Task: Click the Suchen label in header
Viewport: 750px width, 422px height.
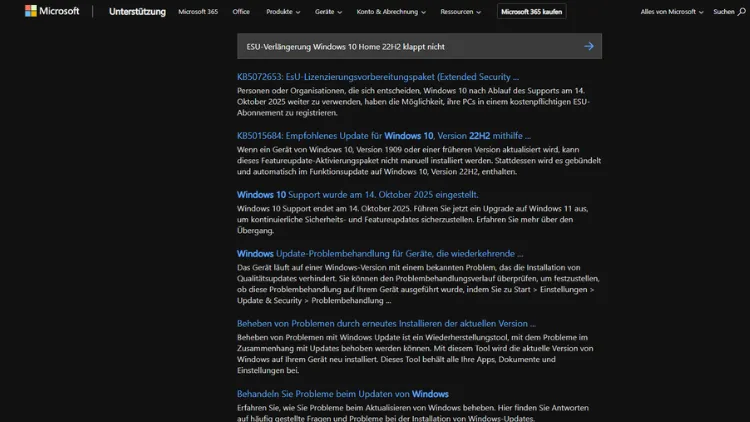Action: [723, 12]
